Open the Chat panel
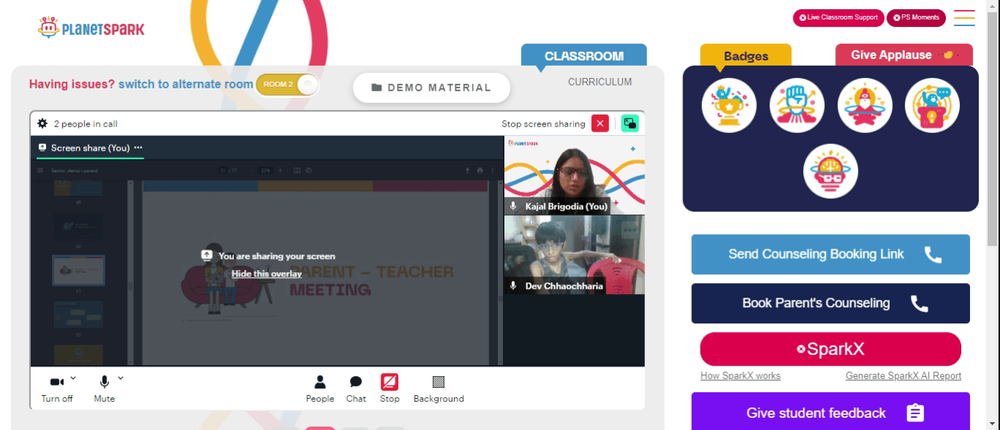The image size is (1000, 430). pyautogui.click(x=356, y=389)
